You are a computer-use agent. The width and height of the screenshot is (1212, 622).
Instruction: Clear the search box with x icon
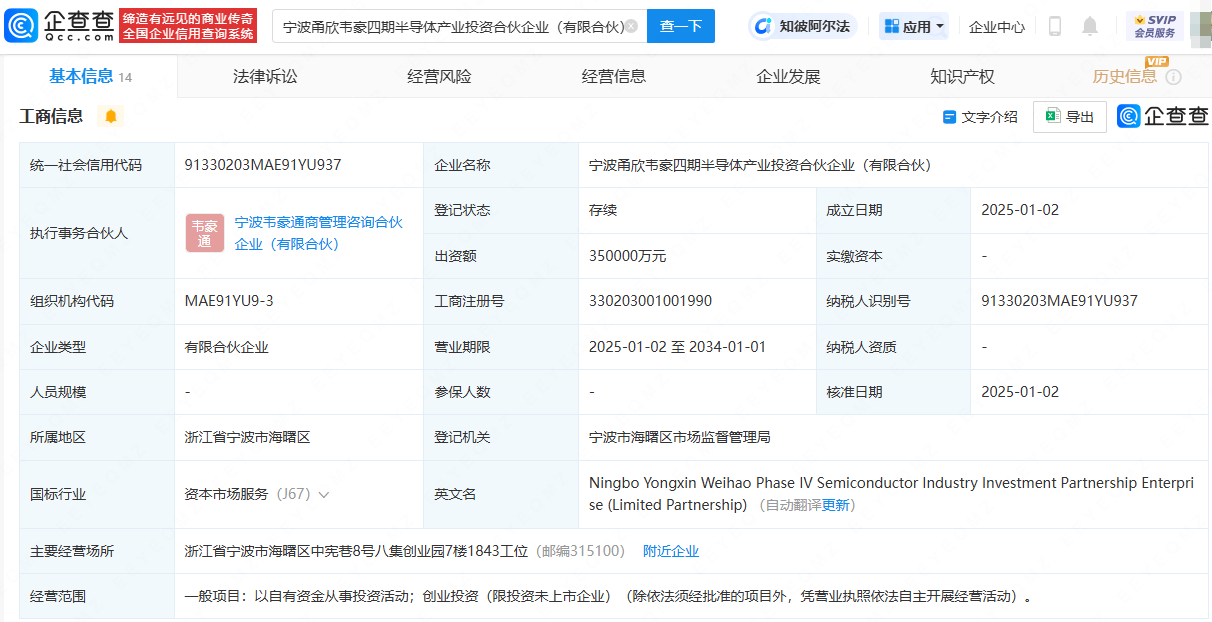631,26
